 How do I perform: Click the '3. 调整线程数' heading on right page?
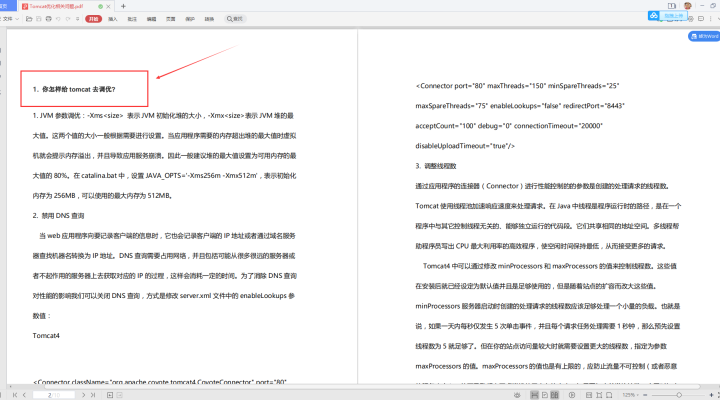(x=436, y=166)
